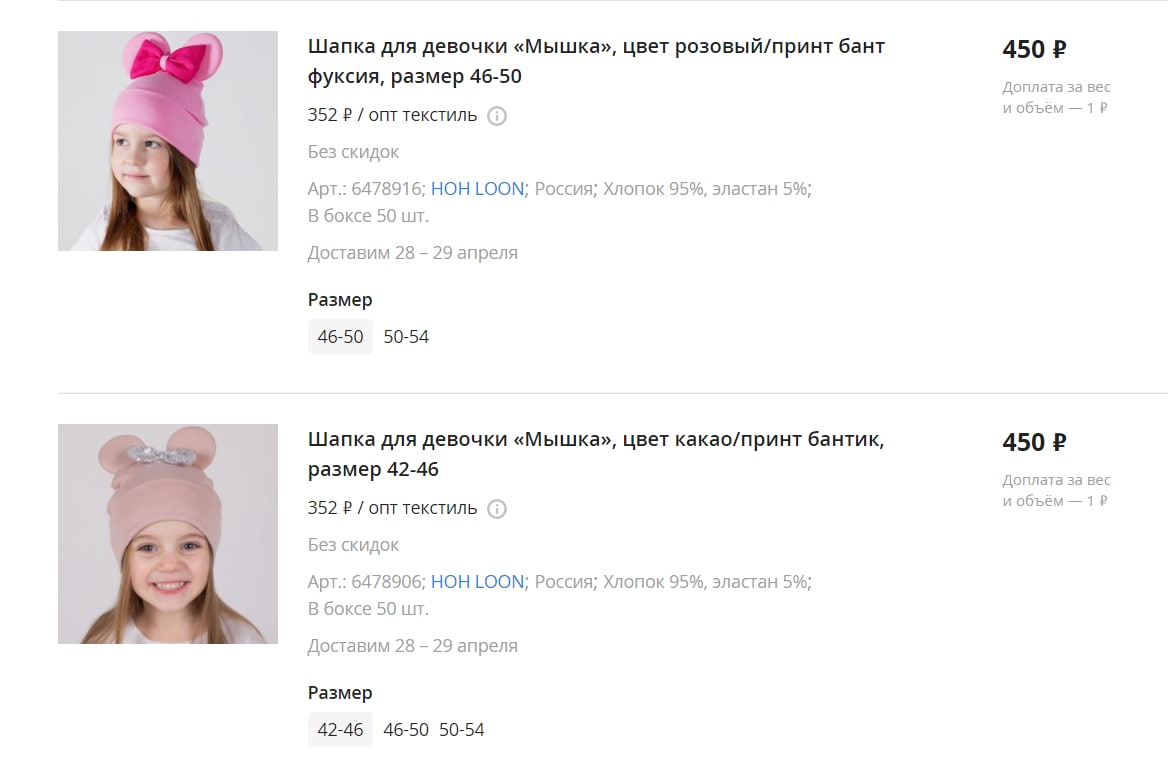
Task: Open the pink/fuchsia bow hat product title
Action: tap(596, 61)
